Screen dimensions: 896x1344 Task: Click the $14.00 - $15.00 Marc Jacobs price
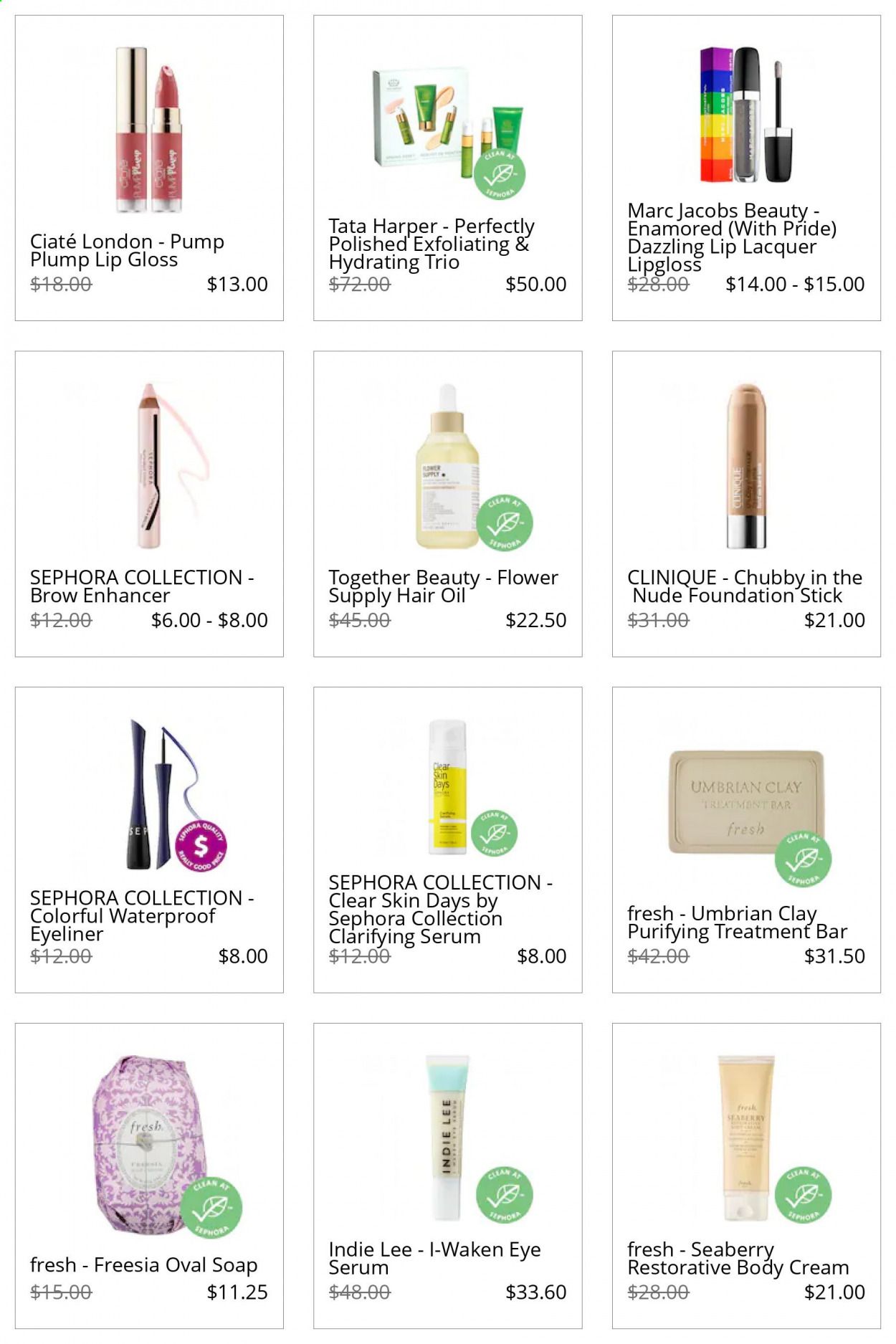[795, 284]
